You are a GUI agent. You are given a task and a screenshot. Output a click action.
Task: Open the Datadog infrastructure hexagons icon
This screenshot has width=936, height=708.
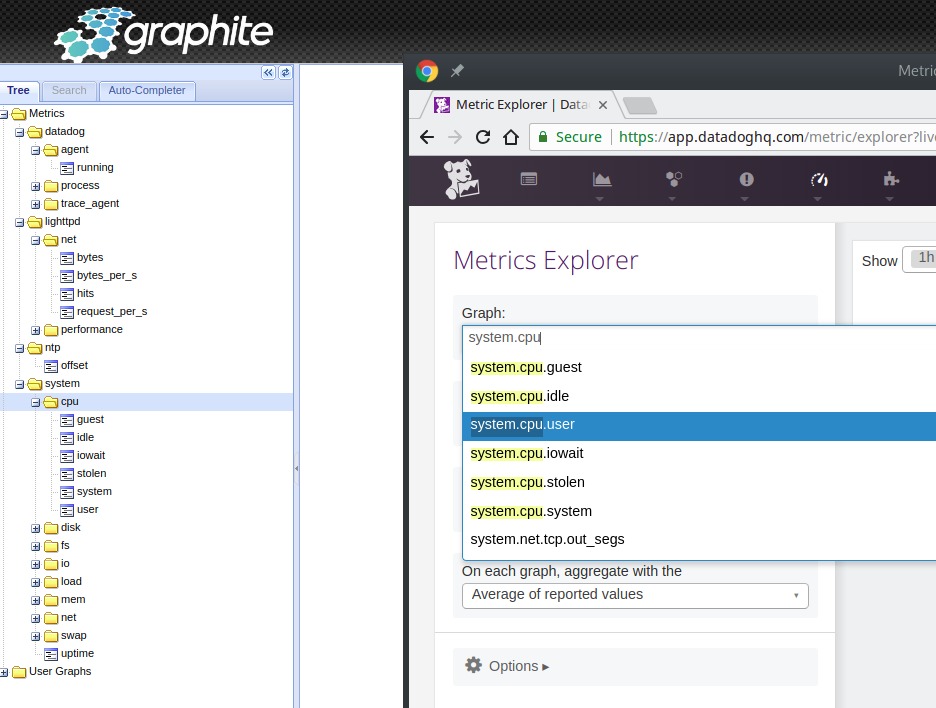674,179
